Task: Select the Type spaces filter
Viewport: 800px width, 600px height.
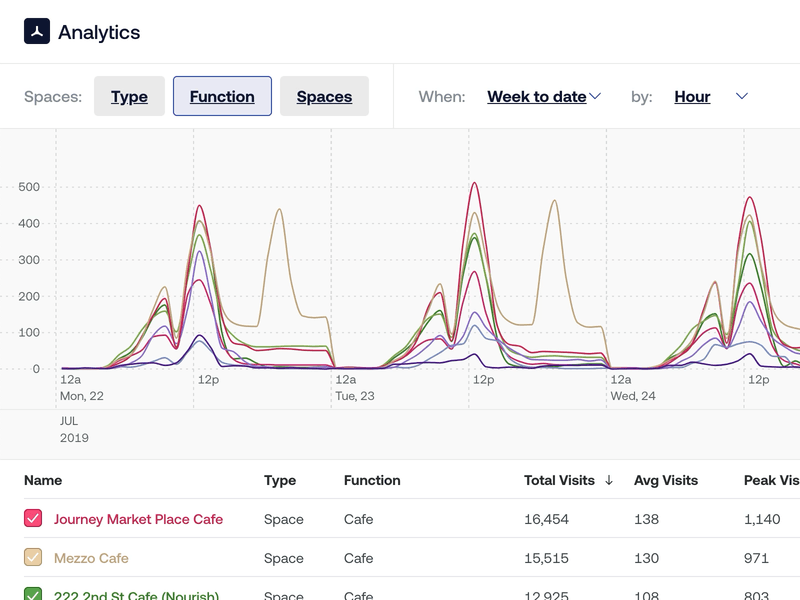Action: click(129, 96)
